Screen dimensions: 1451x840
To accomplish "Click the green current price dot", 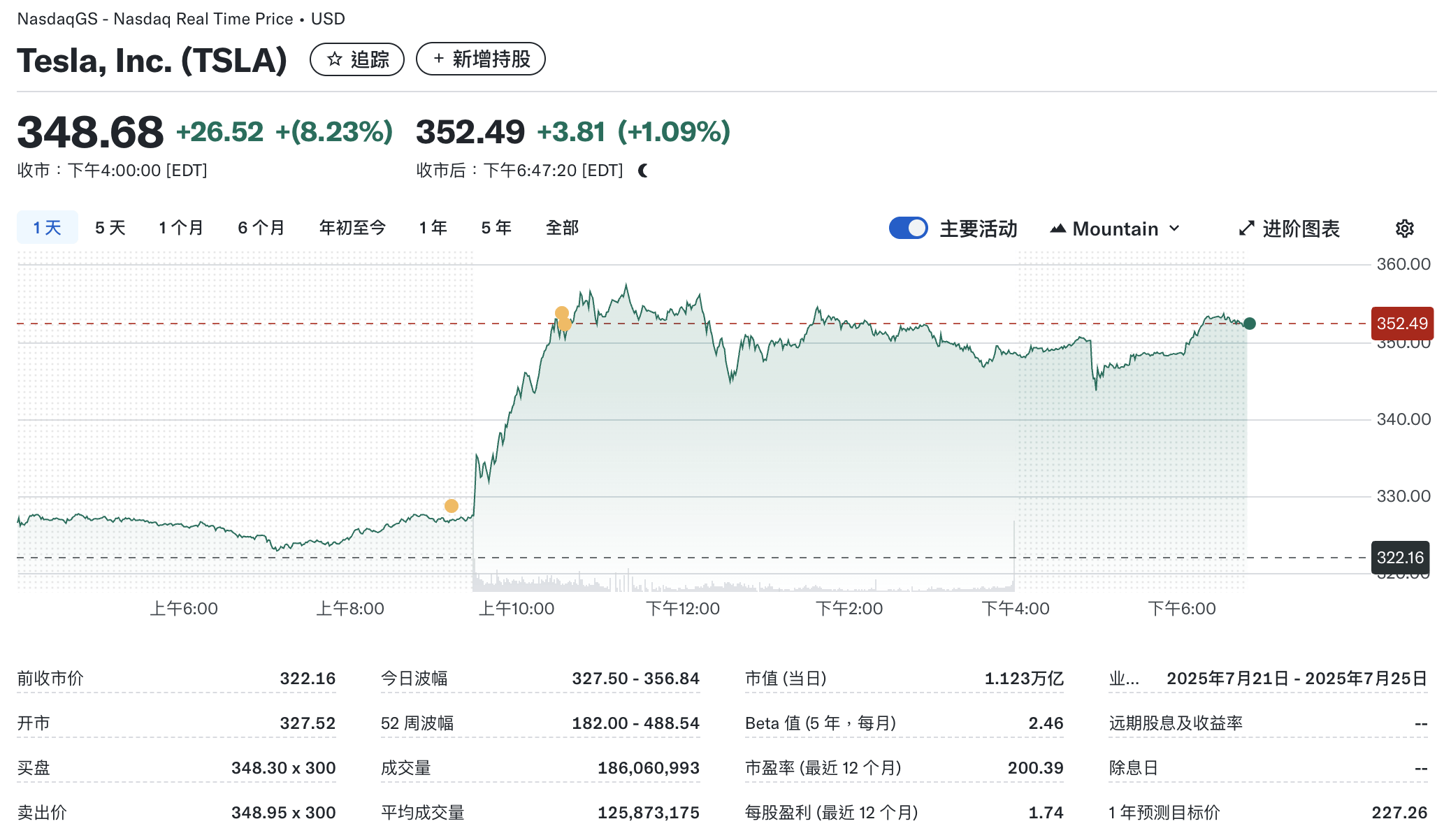I will [x=1250, y=324].
